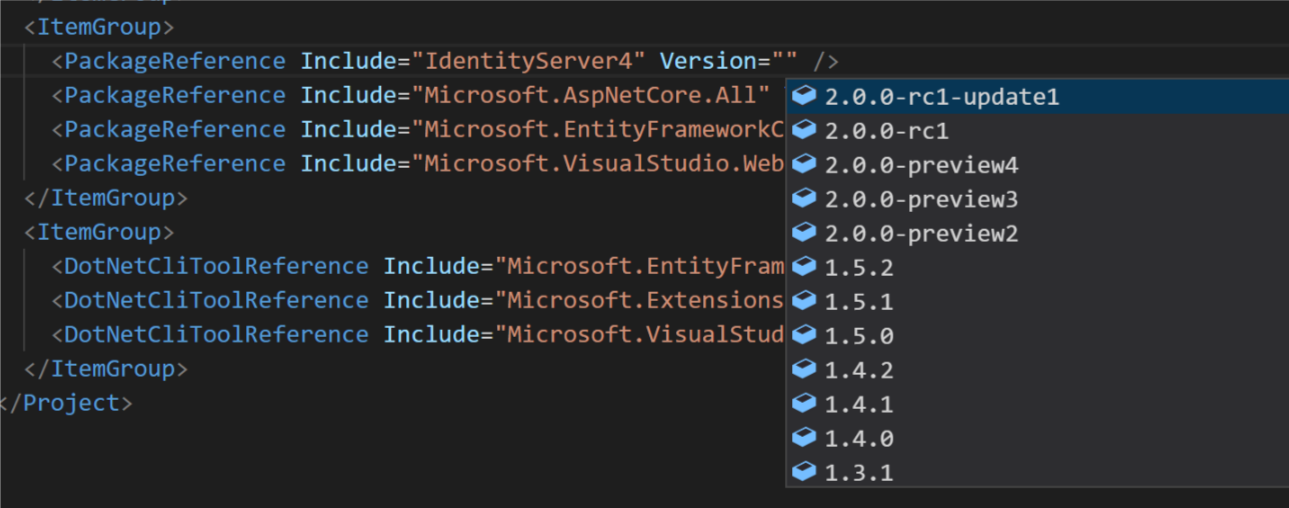Image resolution: width=1289 pixels, height=508 pixels.
Task: Select version 1.3.1 text
Action: click(859, 472)
